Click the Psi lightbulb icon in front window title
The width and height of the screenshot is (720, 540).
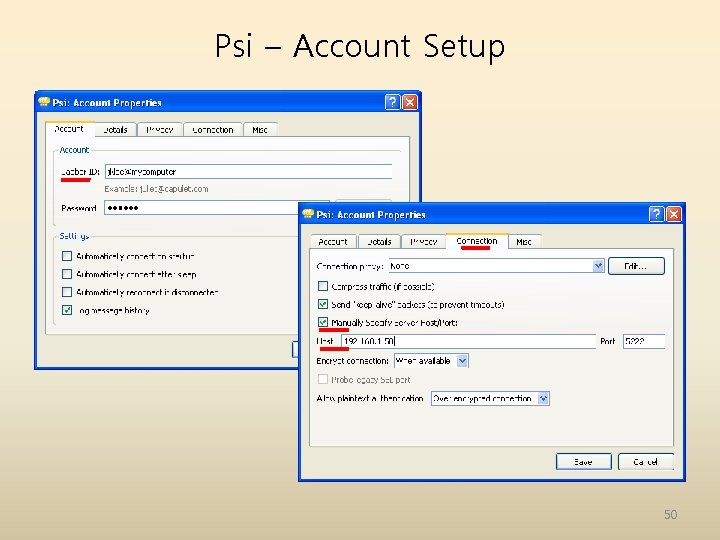pyautogui.click(x=308, y=214)
